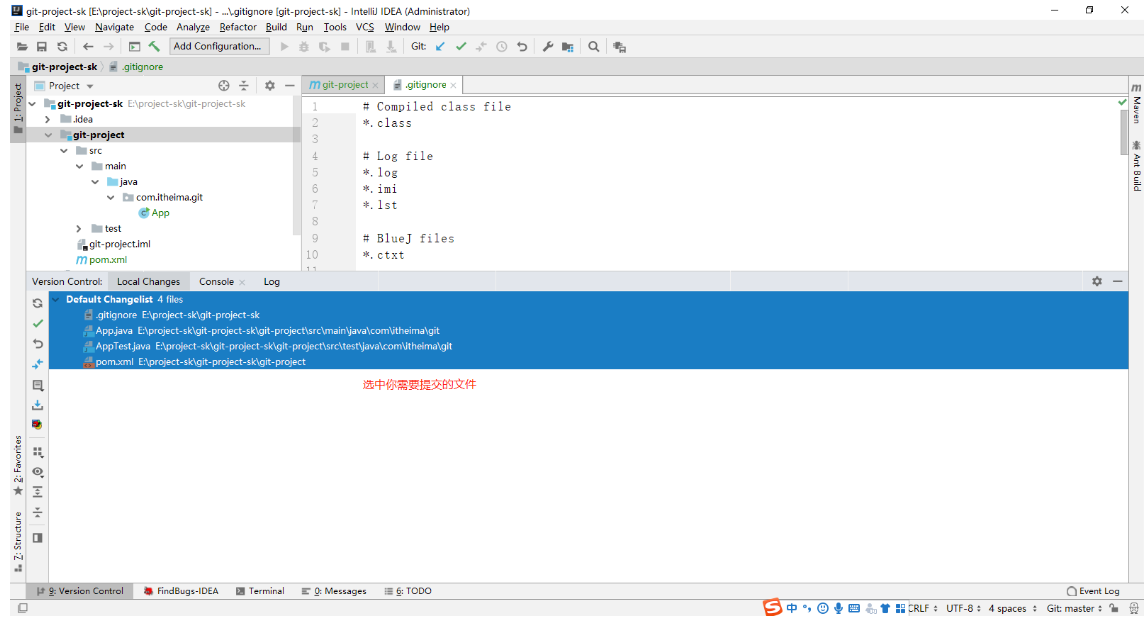Open the Event Log

[x=1093, y=590]
